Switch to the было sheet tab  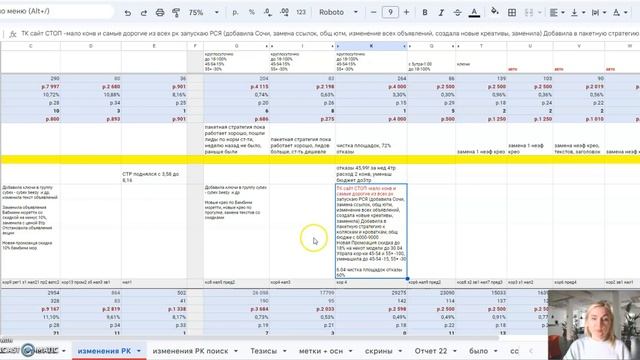tap(478, 351)
